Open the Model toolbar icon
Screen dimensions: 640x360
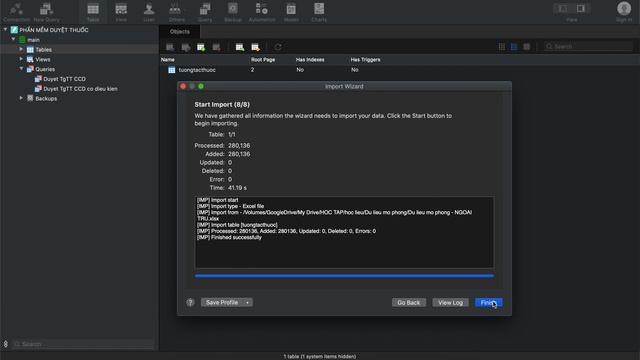tap(291, 11)
